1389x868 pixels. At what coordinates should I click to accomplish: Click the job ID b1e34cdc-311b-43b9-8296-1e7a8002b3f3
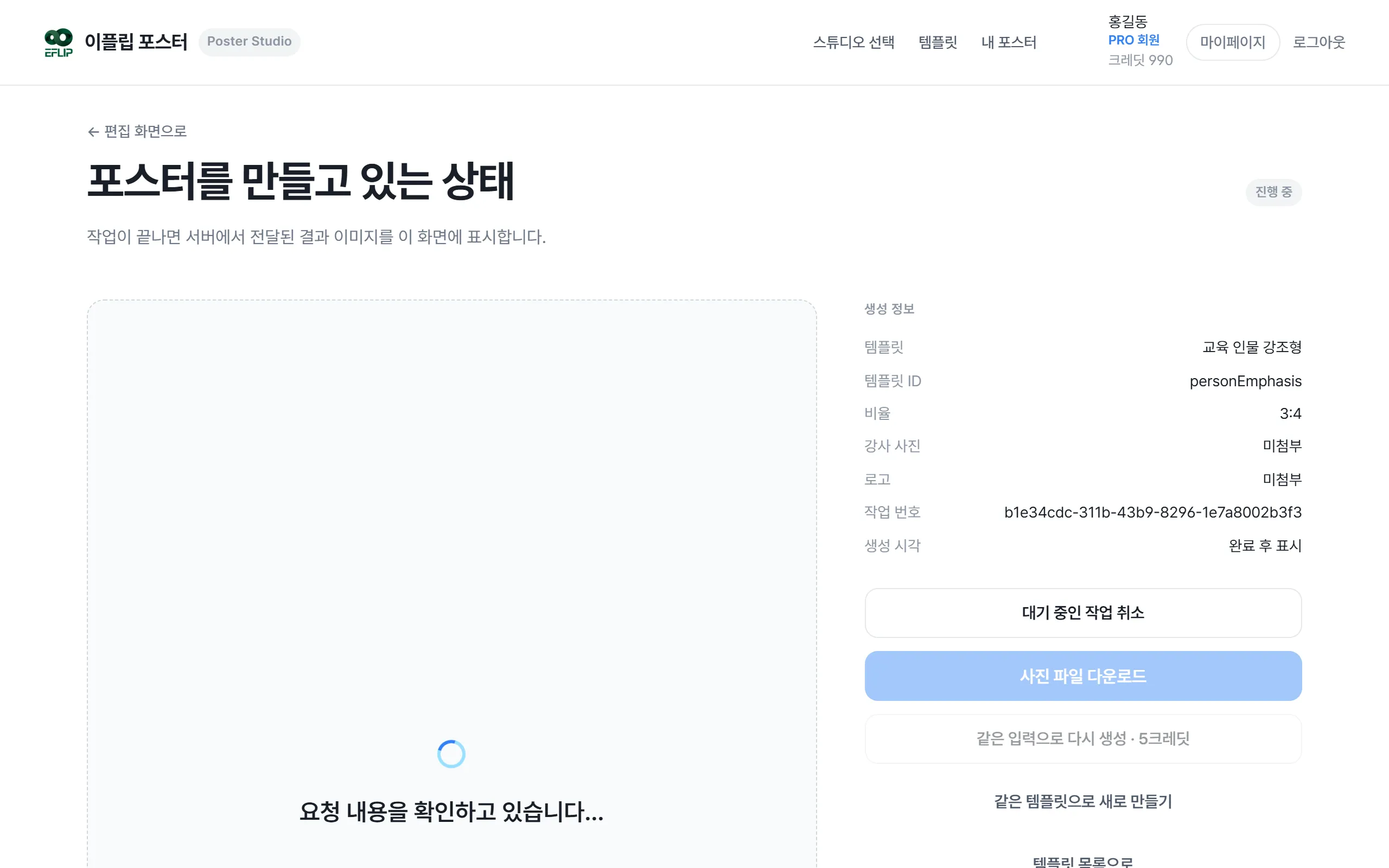pos(1152,512)
